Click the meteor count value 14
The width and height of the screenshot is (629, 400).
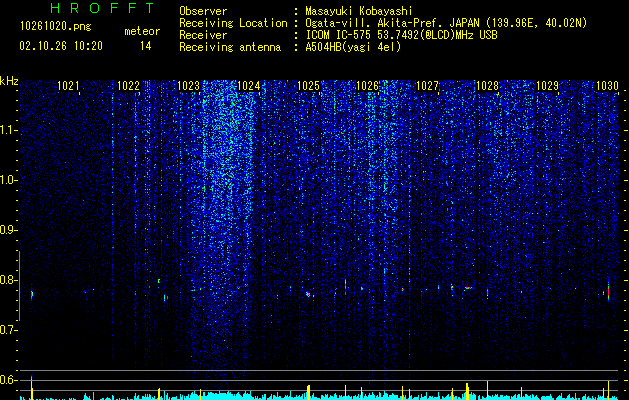pos(146,46)
